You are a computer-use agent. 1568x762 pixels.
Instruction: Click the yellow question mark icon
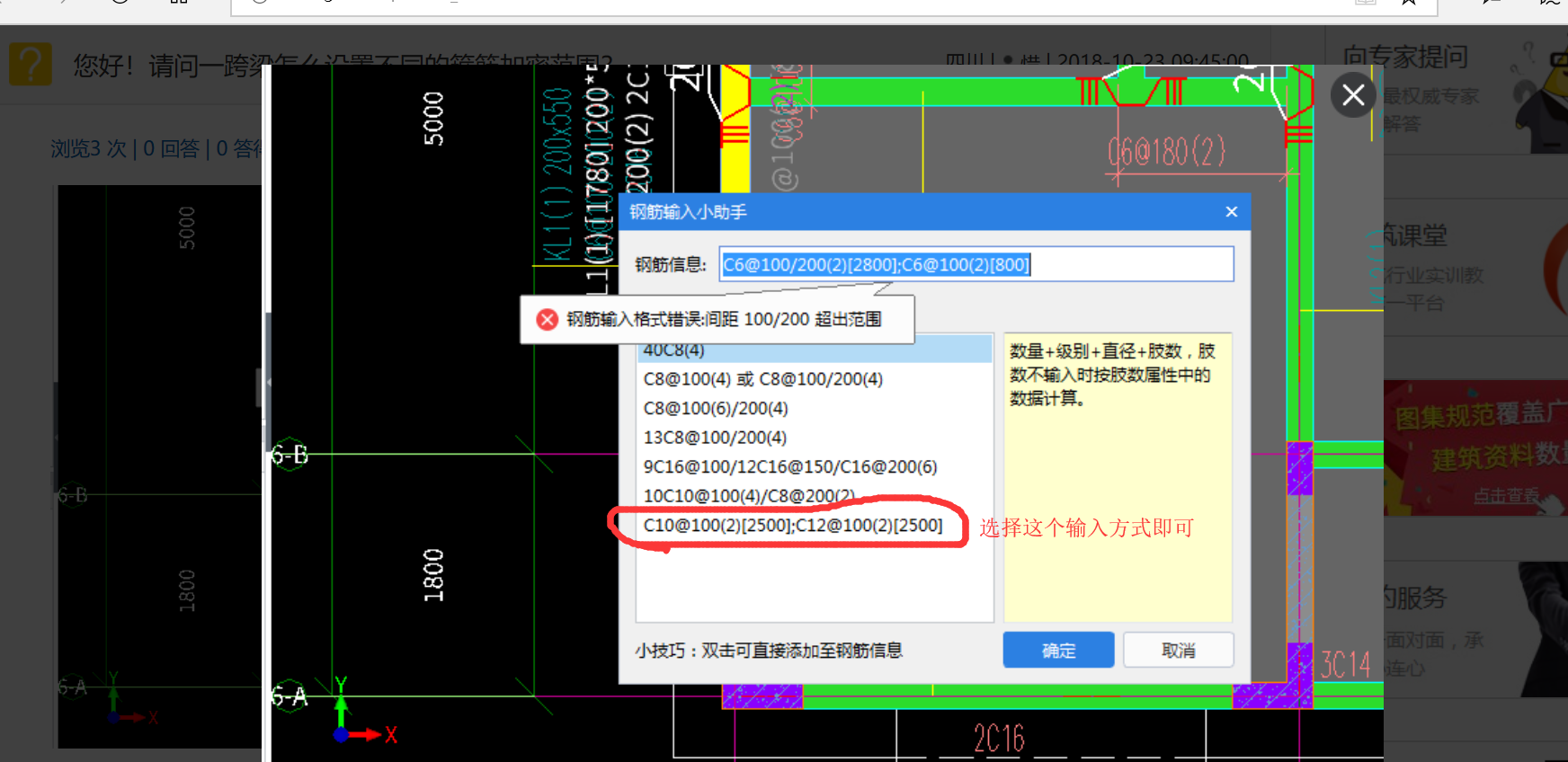click(30, 65)
